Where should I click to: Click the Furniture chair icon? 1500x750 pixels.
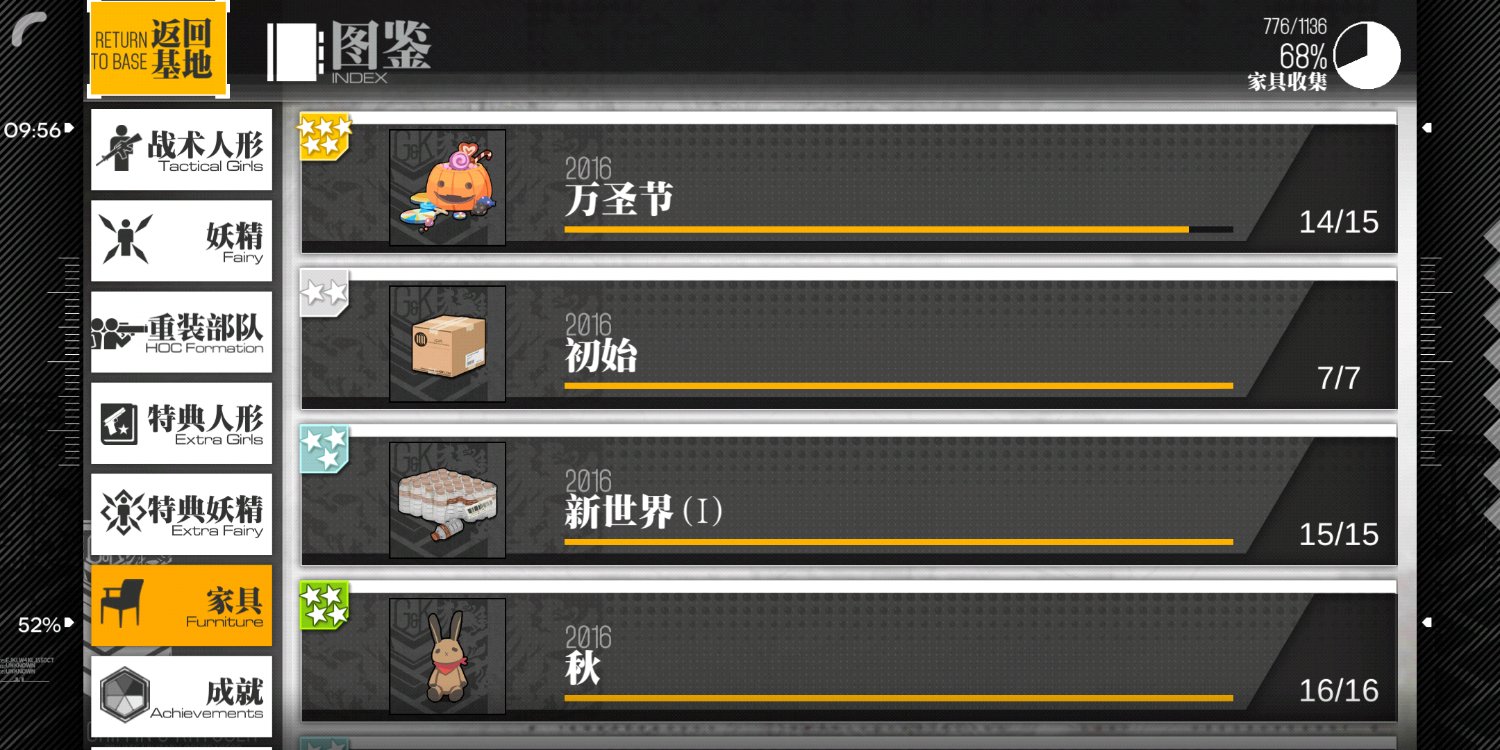[x=121, y=603]
